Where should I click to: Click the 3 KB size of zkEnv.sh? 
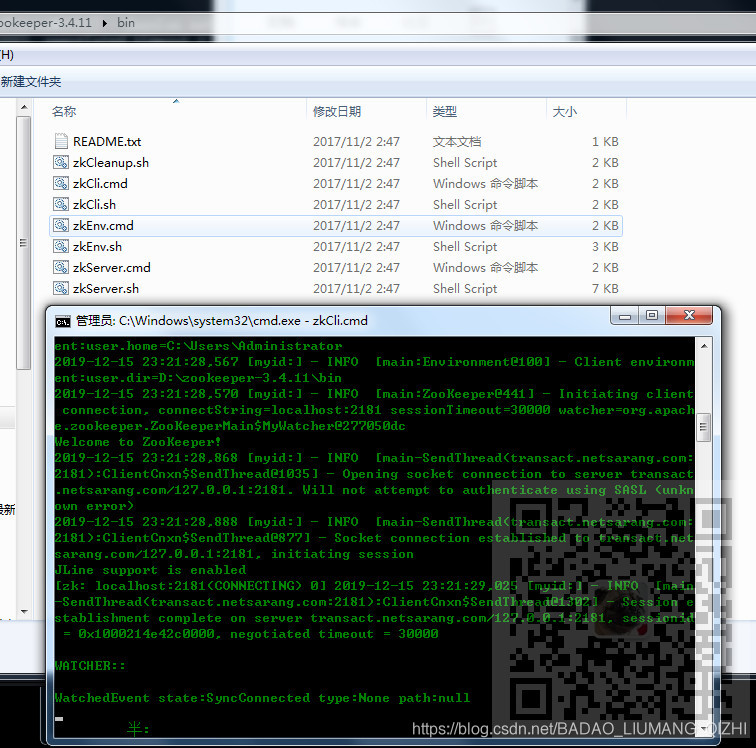[x=605, y=247]
